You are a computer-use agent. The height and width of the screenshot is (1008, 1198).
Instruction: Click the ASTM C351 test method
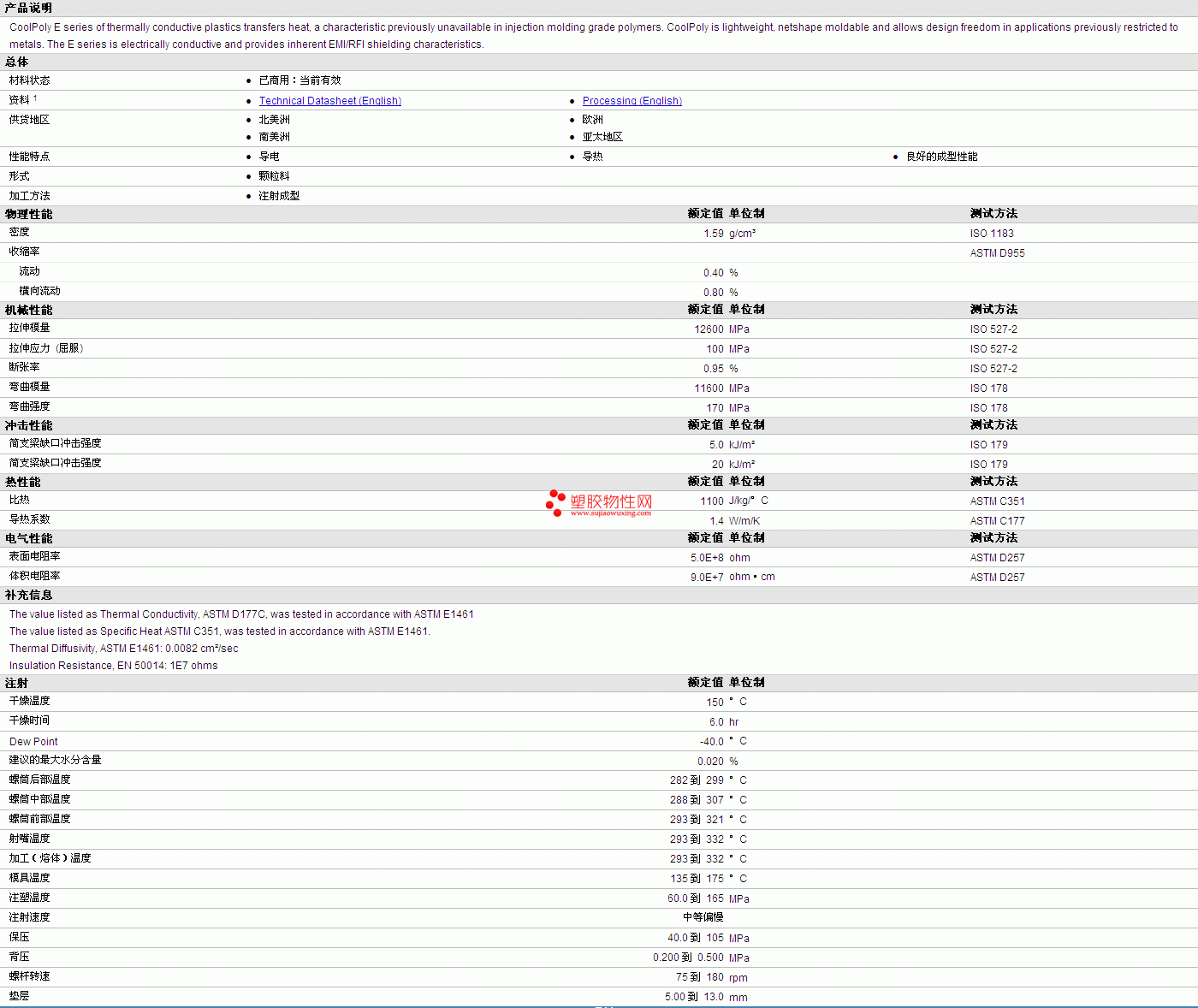997,501
